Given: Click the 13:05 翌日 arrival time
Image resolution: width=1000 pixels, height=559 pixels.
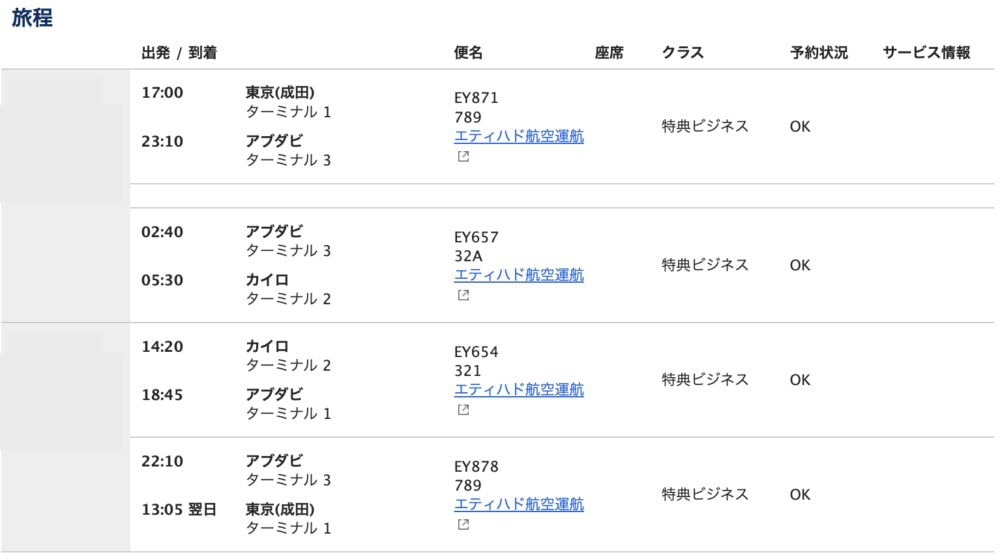Looking at the screenshot, I should [x=179, y=510].
